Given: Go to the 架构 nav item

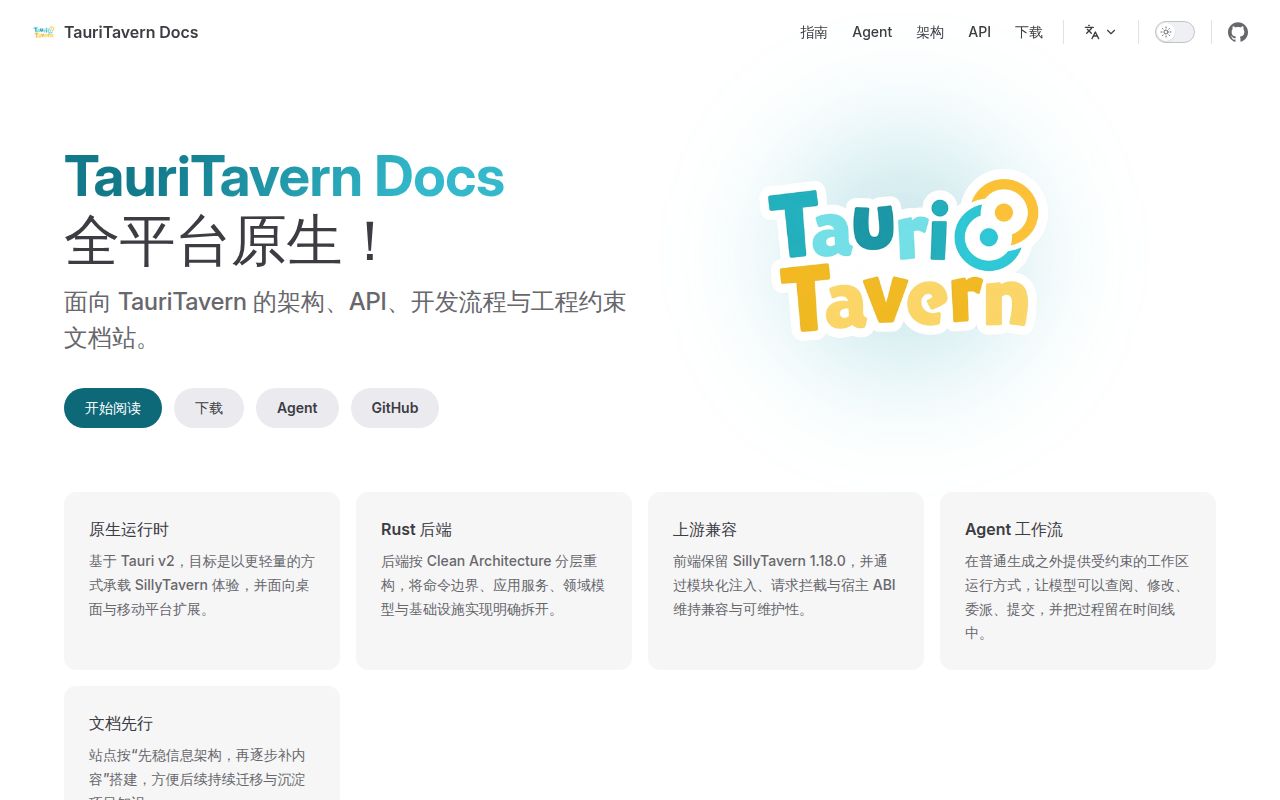Looking at the screenshot, I should 930,32.
